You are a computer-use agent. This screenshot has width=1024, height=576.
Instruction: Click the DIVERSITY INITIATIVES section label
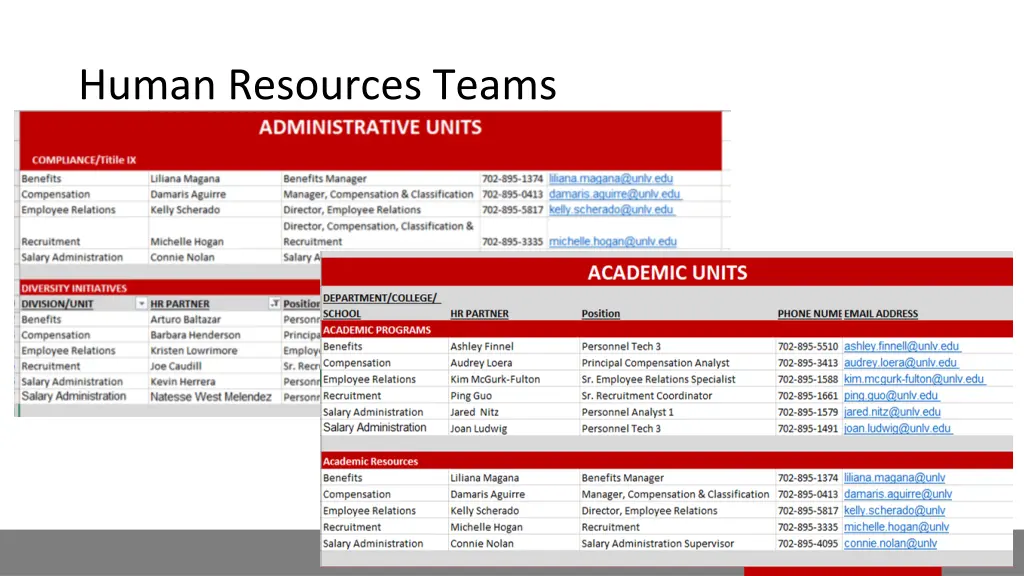[x=74, y=288]
